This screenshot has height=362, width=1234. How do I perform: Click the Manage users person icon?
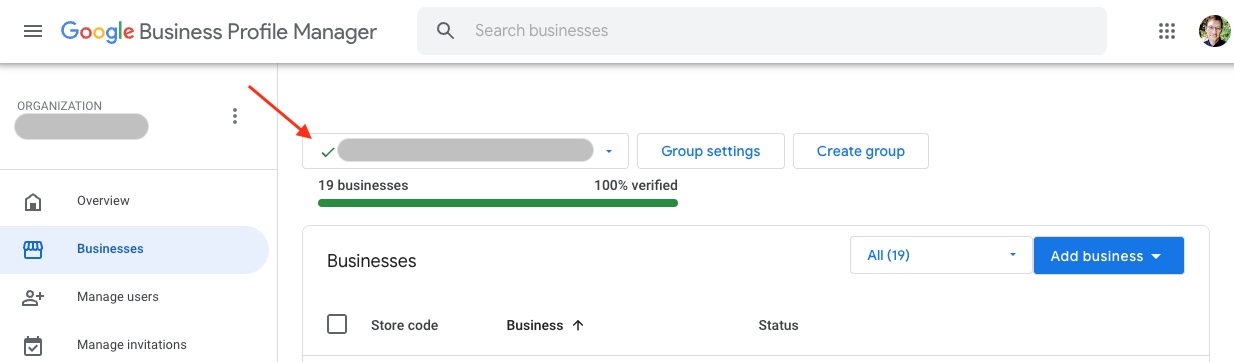tap(33, 298)
